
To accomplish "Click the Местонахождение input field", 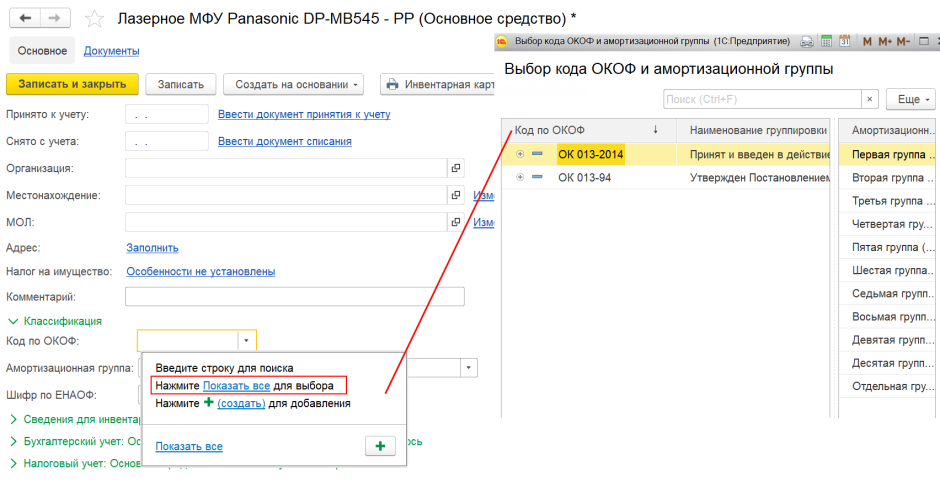I will (x=287, y=195).
